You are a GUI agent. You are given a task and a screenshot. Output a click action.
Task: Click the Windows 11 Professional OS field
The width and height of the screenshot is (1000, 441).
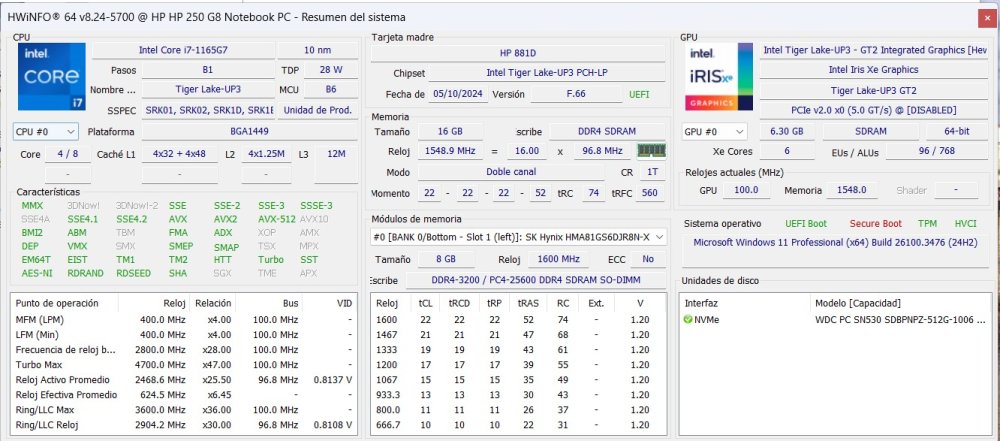click(x=836, y=243)
